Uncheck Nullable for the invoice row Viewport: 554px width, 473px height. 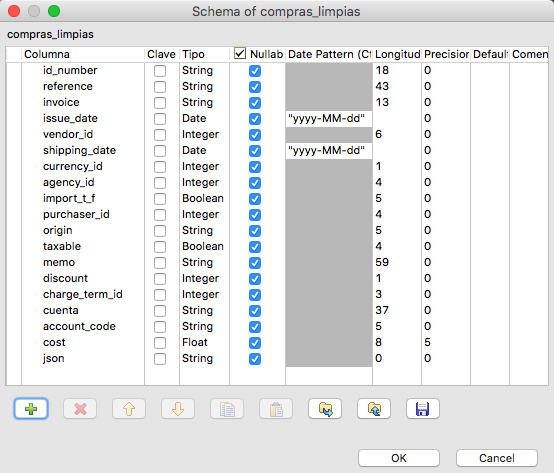pyautogui.click(x=255, y=103)
